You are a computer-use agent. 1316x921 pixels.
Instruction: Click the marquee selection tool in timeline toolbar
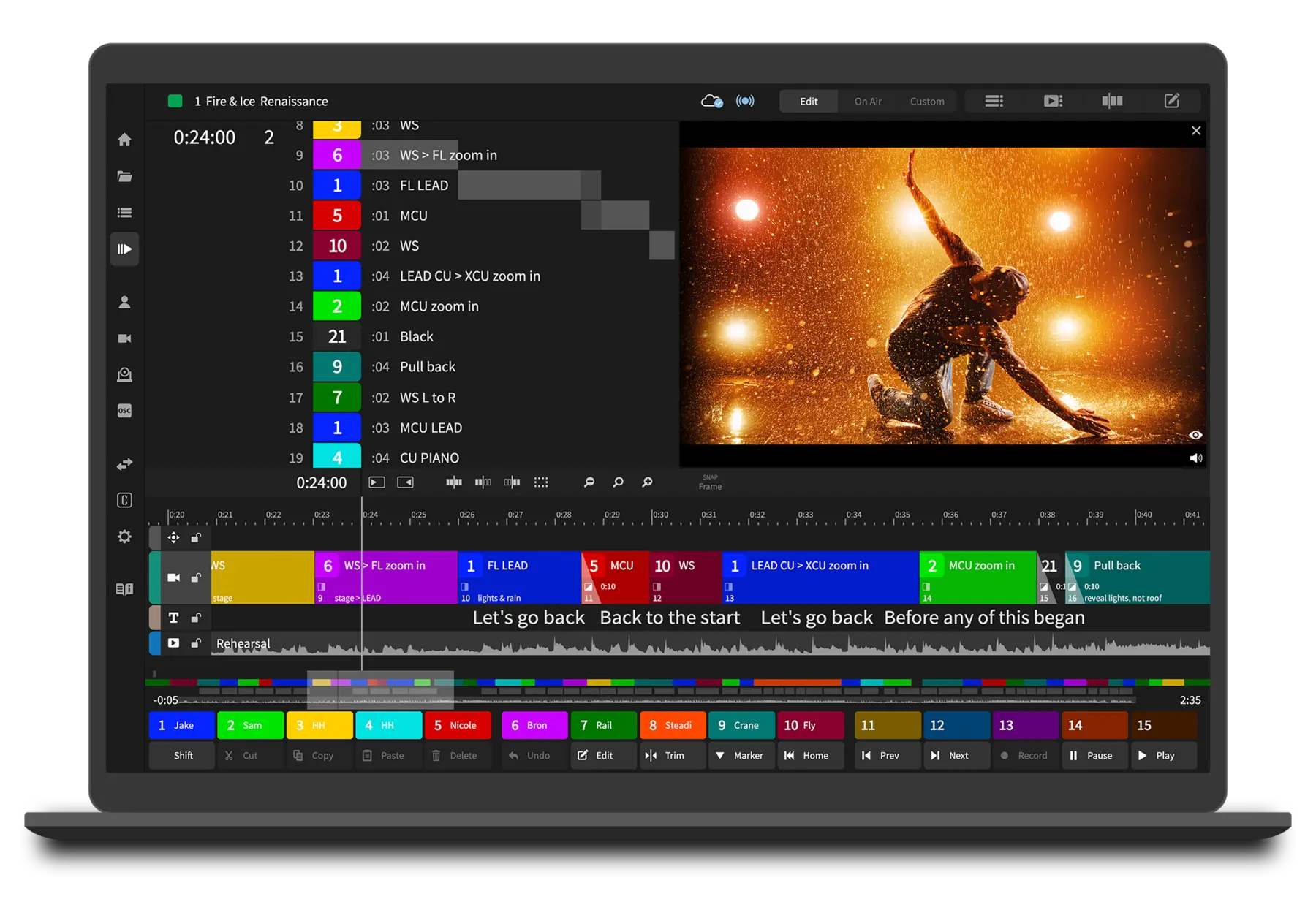(541, 482)
